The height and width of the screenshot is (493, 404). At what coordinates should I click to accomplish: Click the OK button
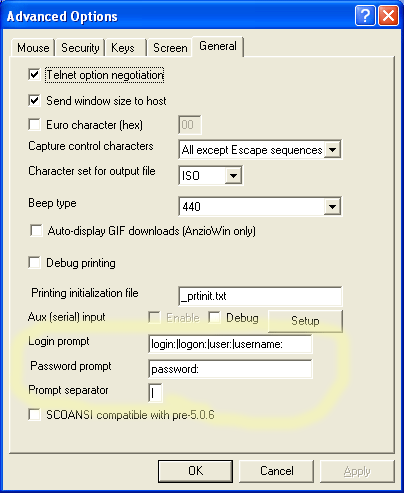coord(195,471)
